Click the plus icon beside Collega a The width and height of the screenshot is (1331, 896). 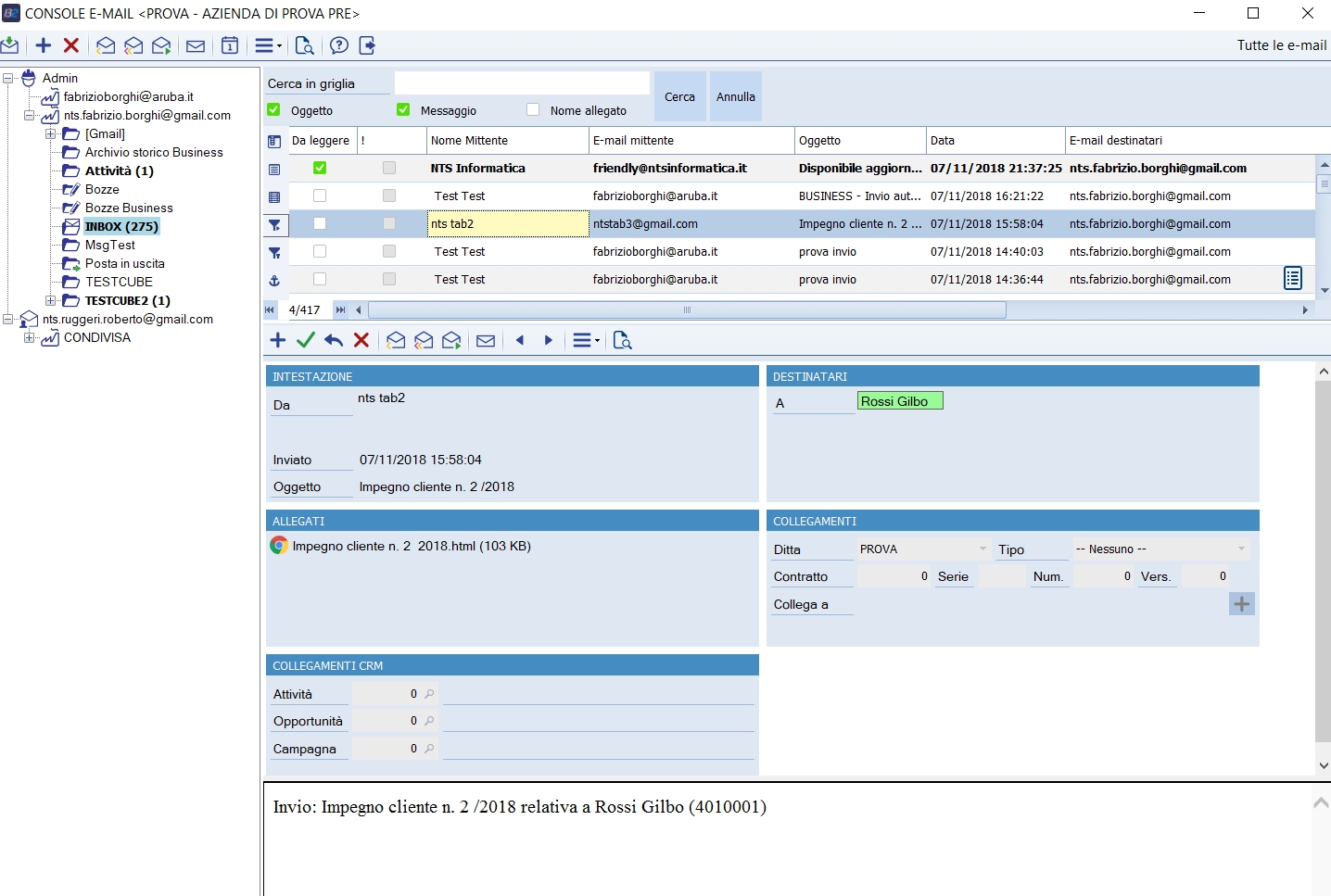(x=1242, y=604)
